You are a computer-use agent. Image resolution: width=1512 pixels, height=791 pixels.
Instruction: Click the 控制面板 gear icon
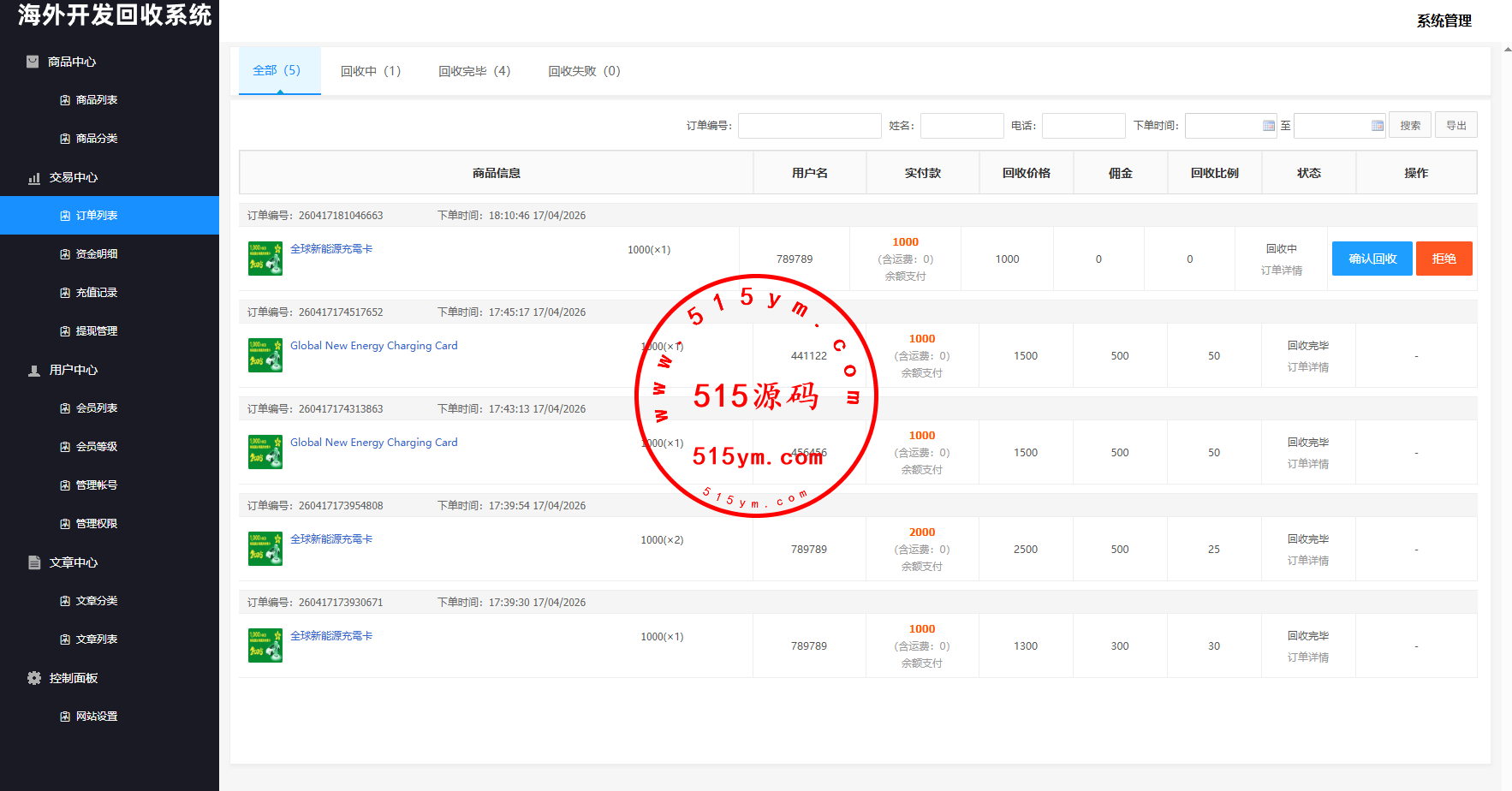point(34,678)
